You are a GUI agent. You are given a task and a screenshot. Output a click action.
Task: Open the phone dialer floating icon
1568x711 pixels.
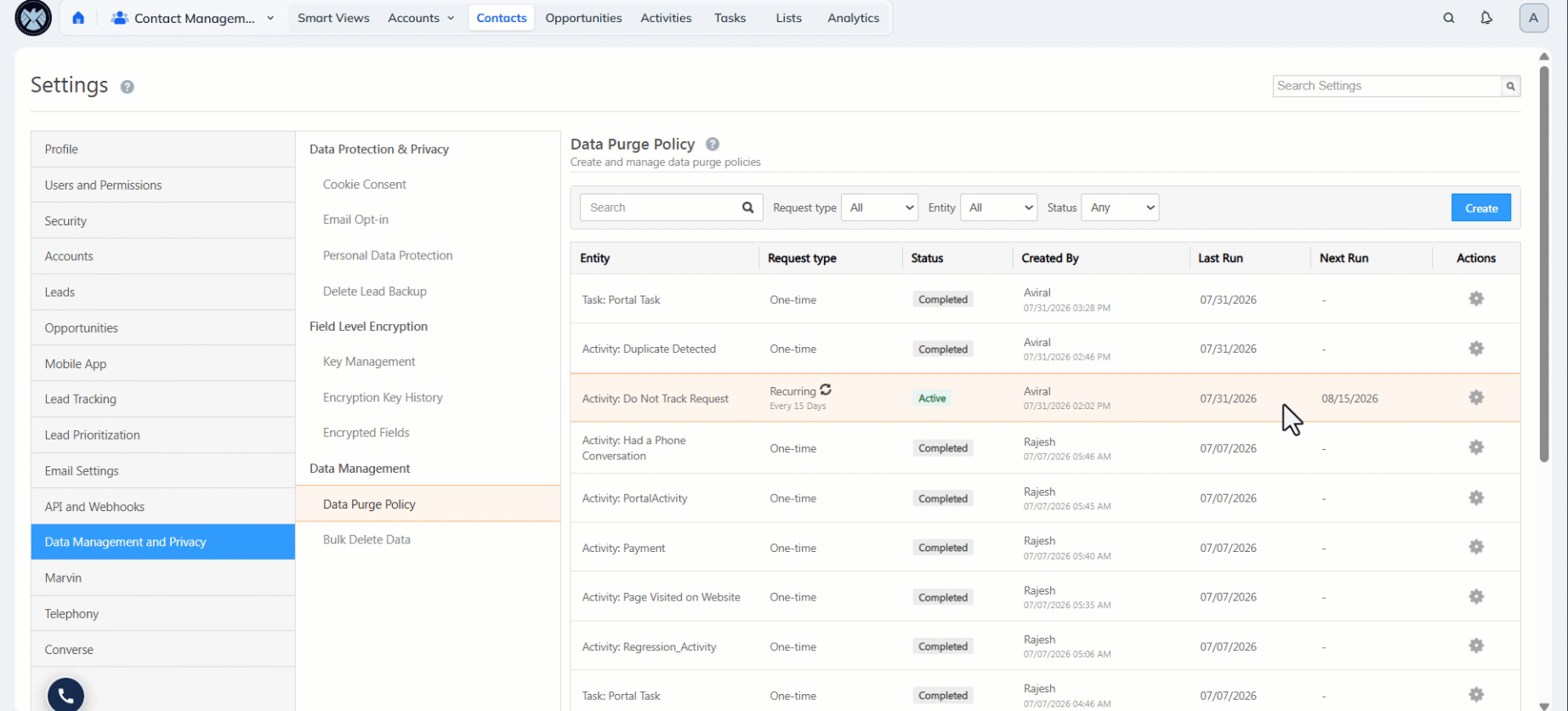[65, 695]
